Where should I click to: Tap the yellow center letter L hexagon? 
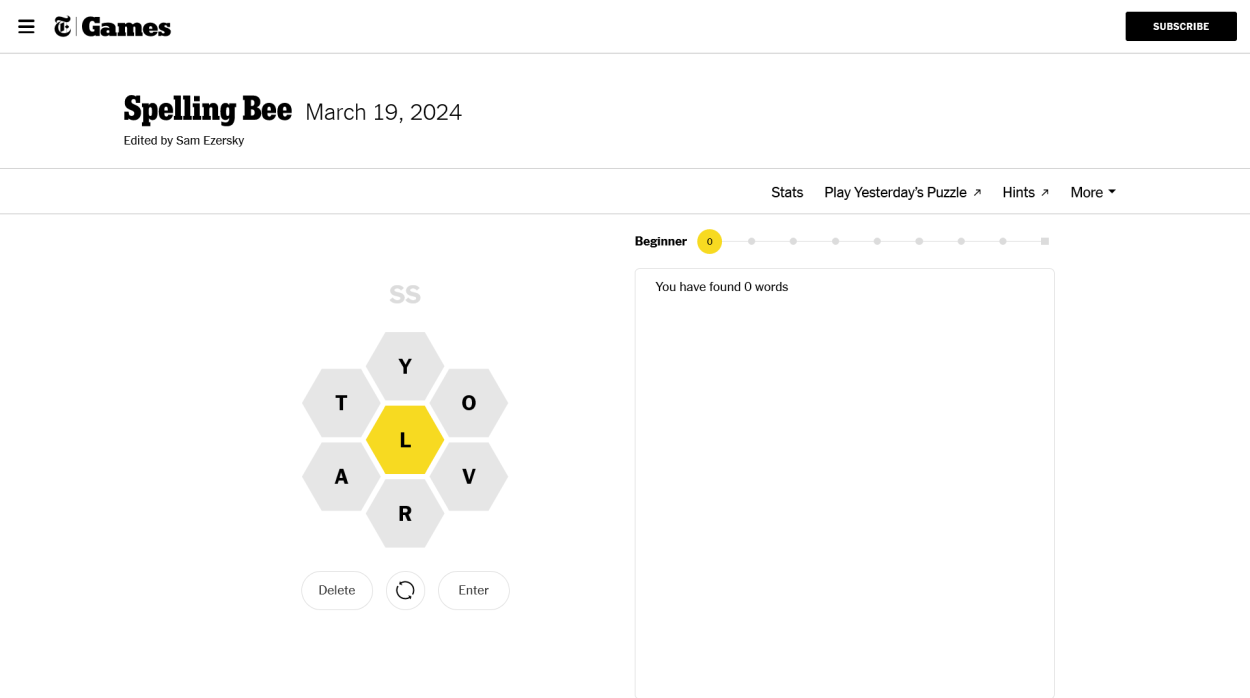(x=405, y=440)
